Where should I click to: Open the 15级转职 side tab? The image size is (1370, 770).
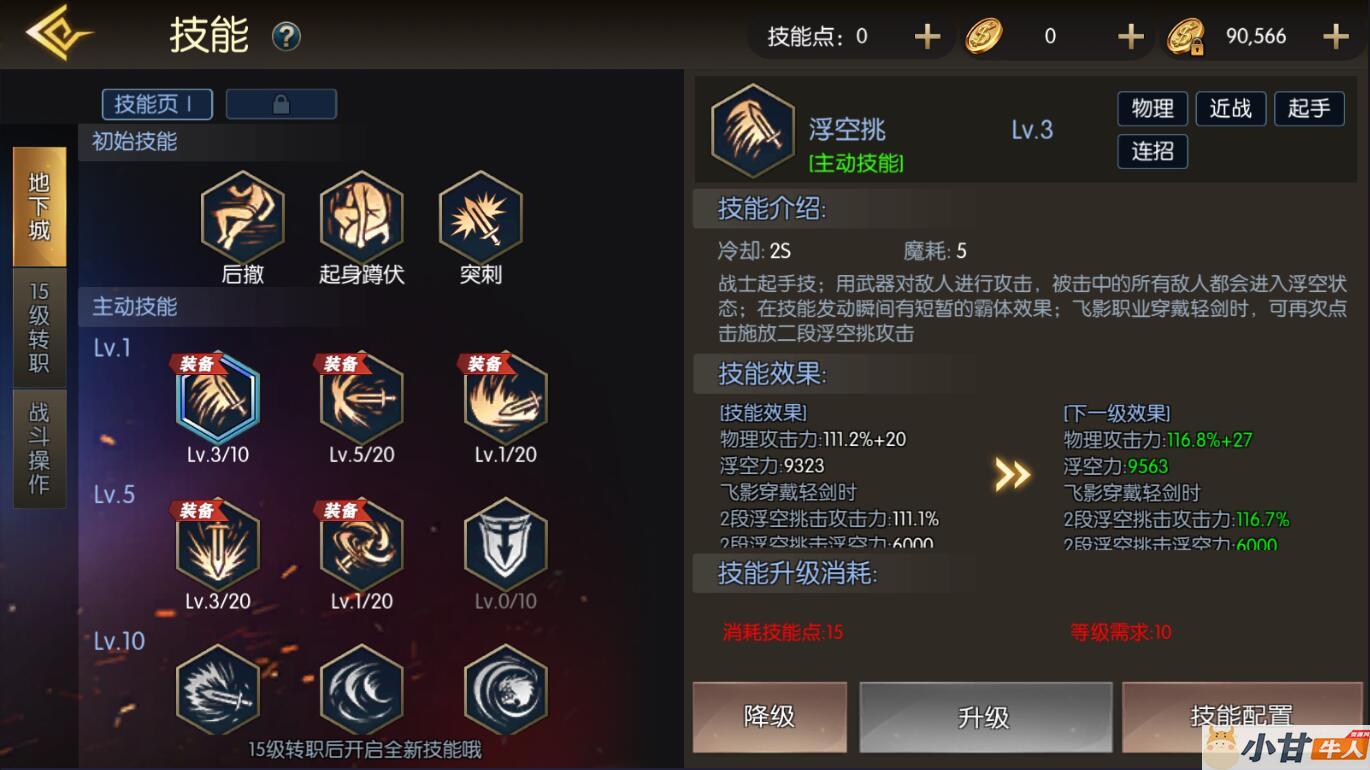(x=39, y=327)
